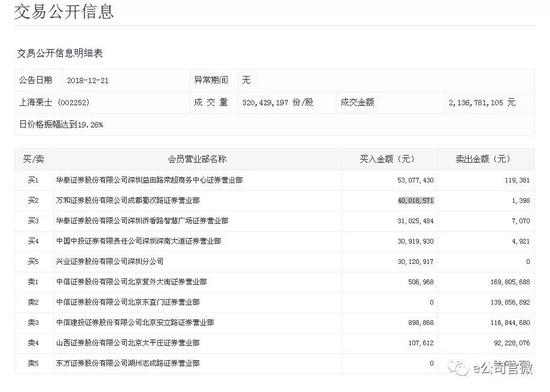Click the 无 value beside 异常期间
Screen dimensions: 550x392
(246, 80)
